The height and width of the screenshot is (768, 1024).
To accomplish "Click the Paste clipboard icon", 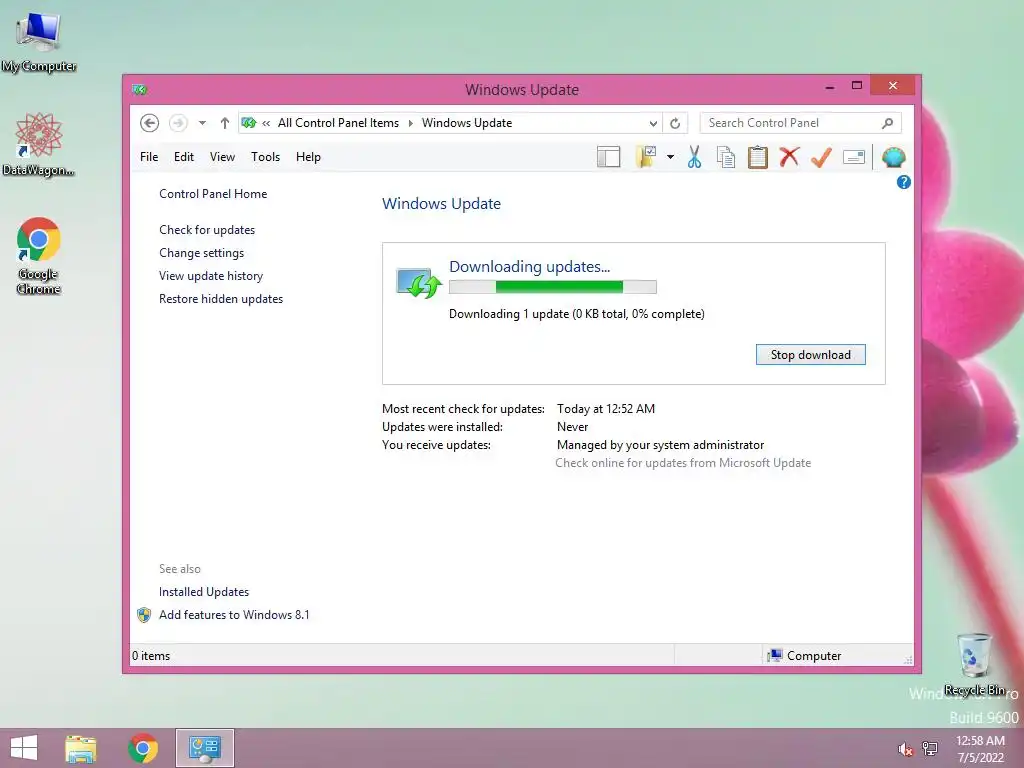I will point(758,157).
